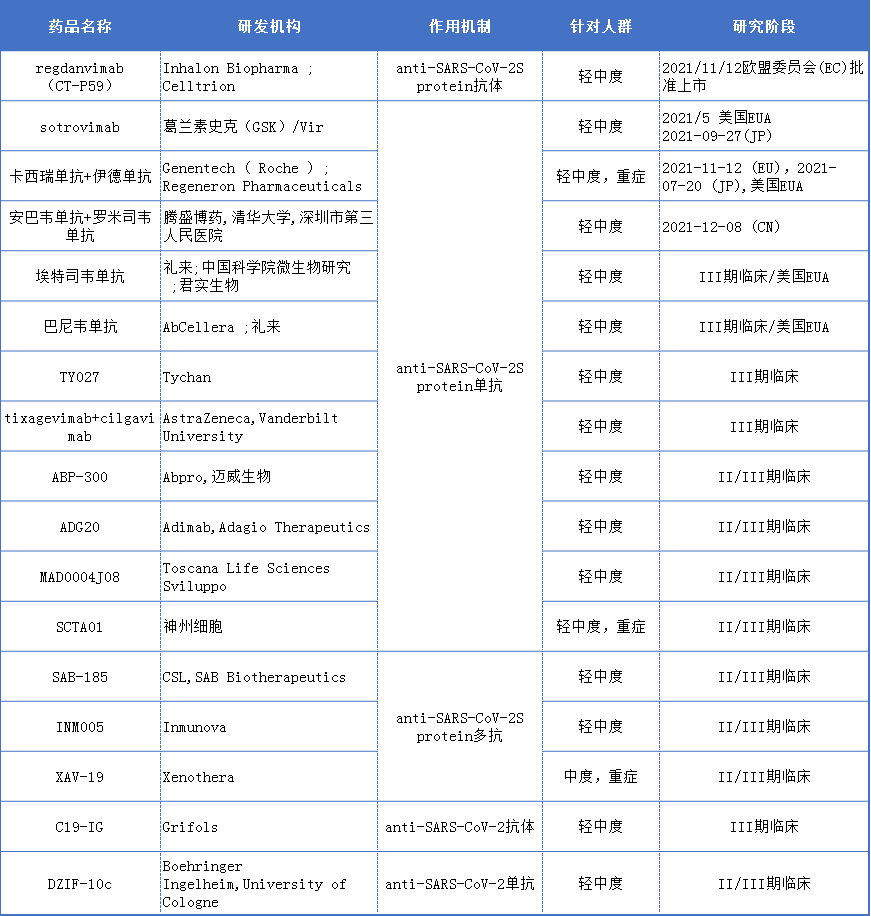Click the 针对人群 column header
Viewport: 871px width, 916px height.
tap(601, 26)
